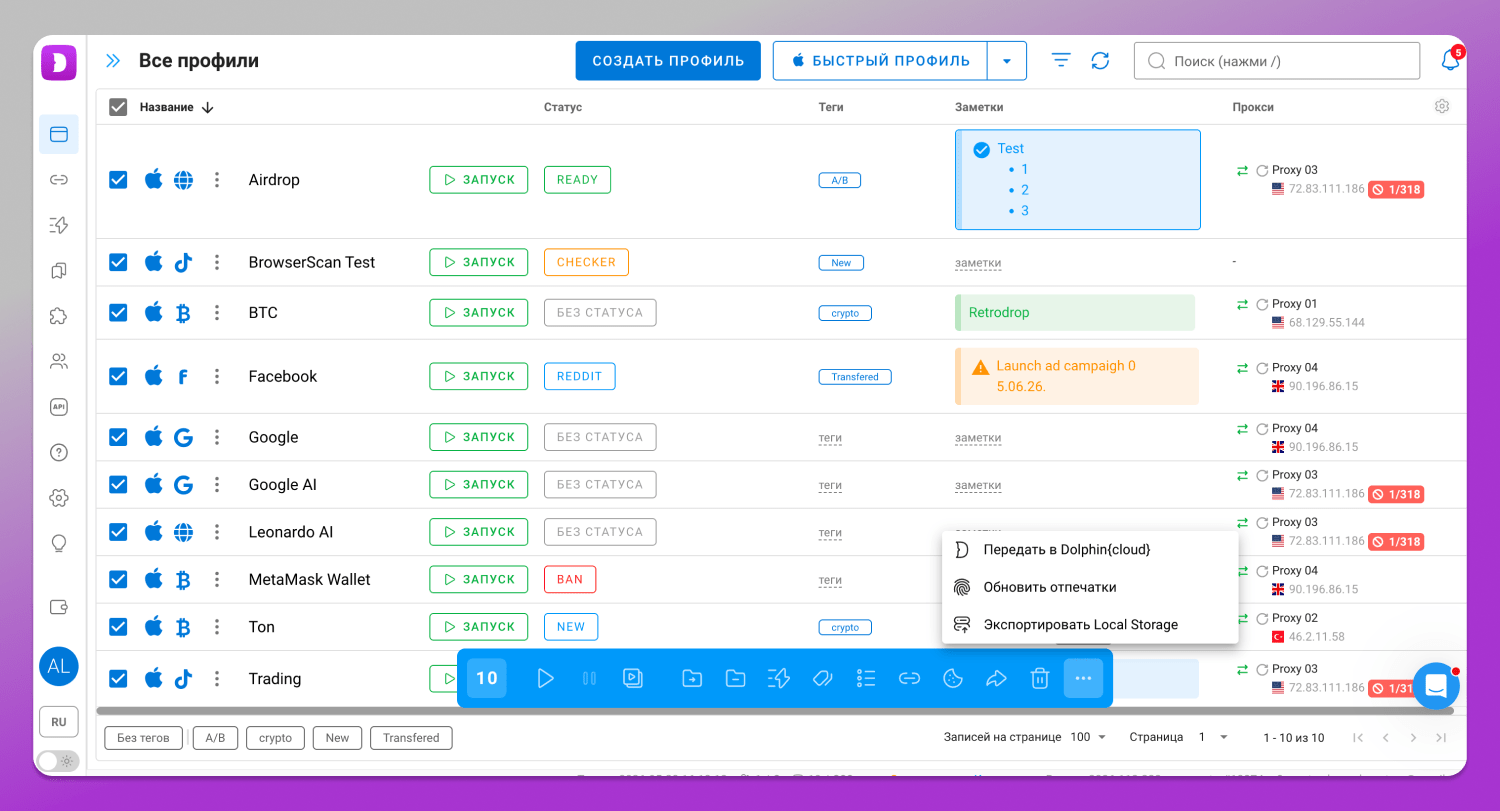Open the notifications bell
Screen dimensions: 1500x811
coord(1450,61)
